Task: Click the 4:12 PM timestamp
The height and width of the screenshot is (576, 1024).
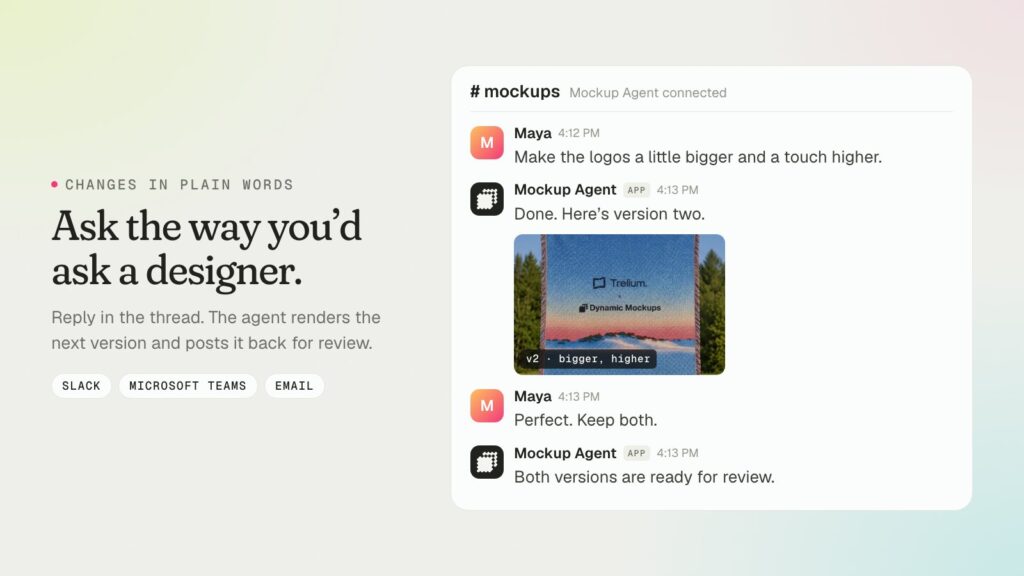Action: click(579, 133)
